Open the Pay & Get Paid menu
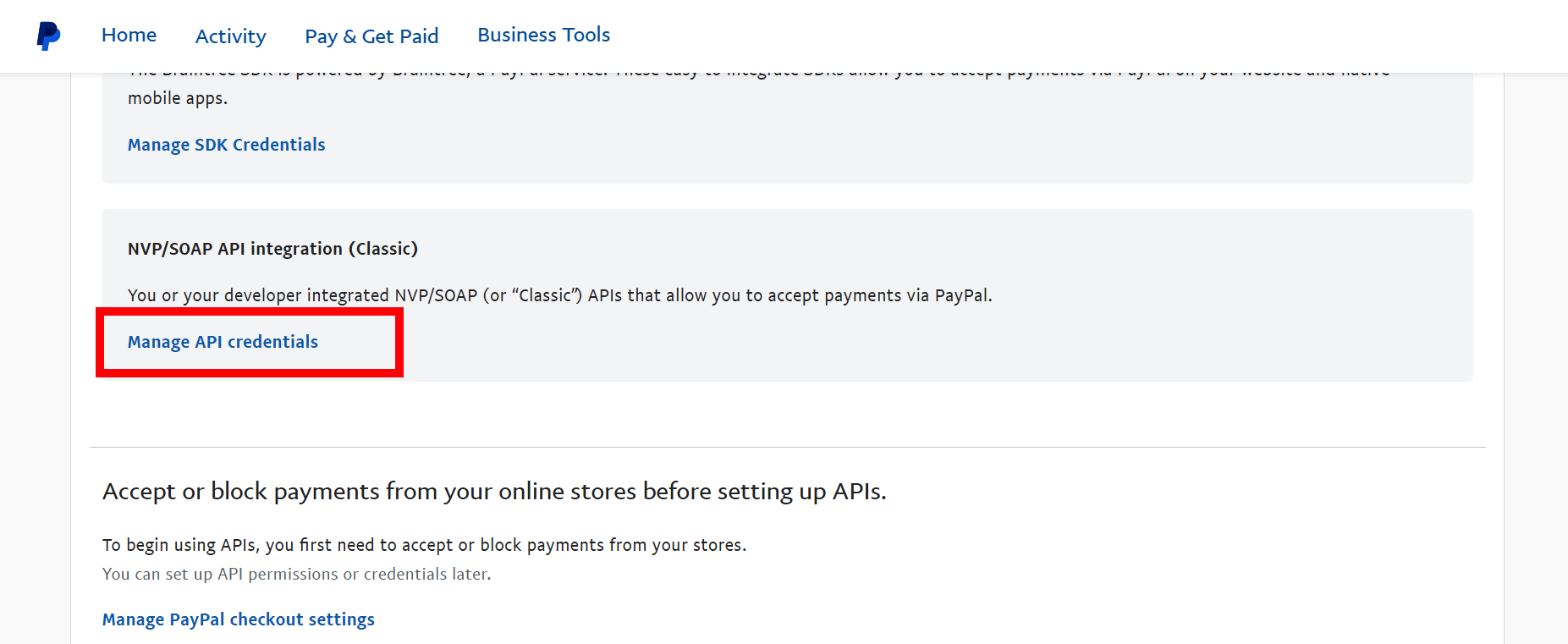 (371, 36)
